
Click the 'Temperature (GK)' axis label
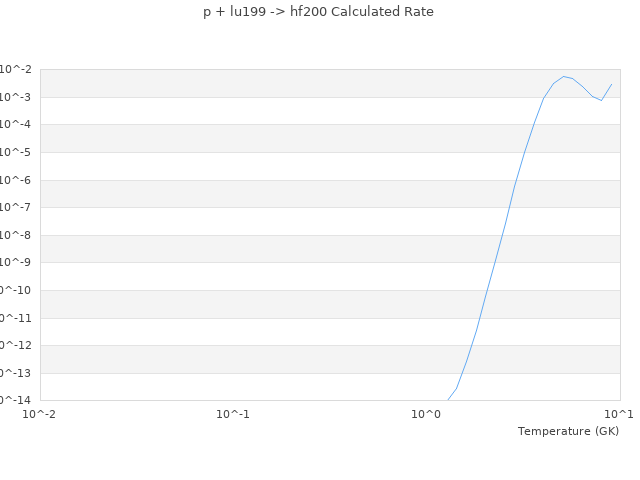[568, 431]
